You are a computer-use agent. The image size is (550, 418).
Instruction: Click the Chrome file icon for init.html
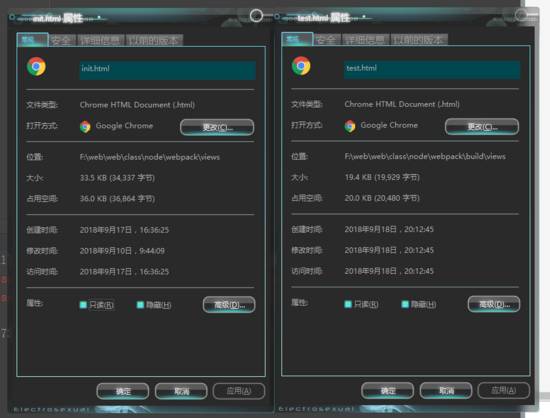click(36, 67)
